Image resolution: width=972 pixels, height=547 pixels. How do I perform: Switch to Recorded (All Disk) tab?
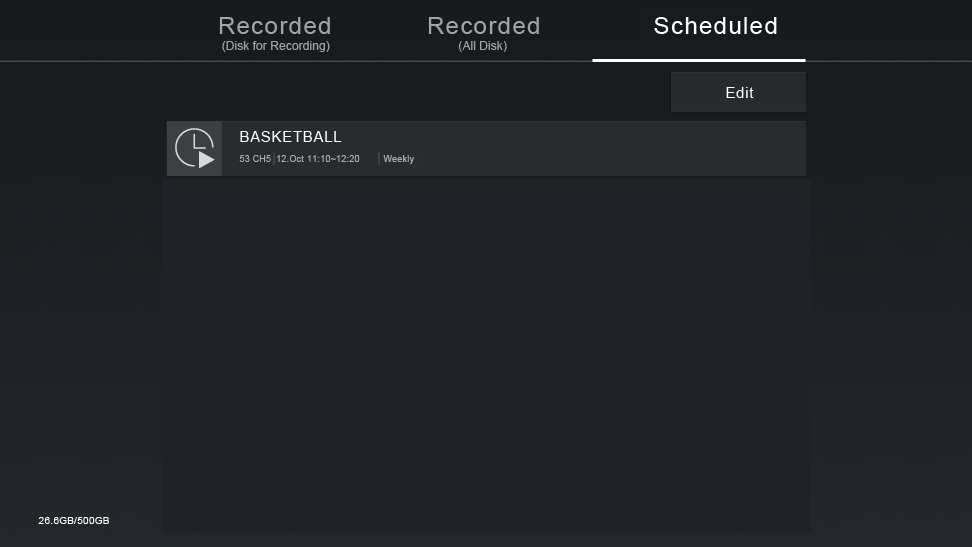pyautogui.click(x=484, y=33)
